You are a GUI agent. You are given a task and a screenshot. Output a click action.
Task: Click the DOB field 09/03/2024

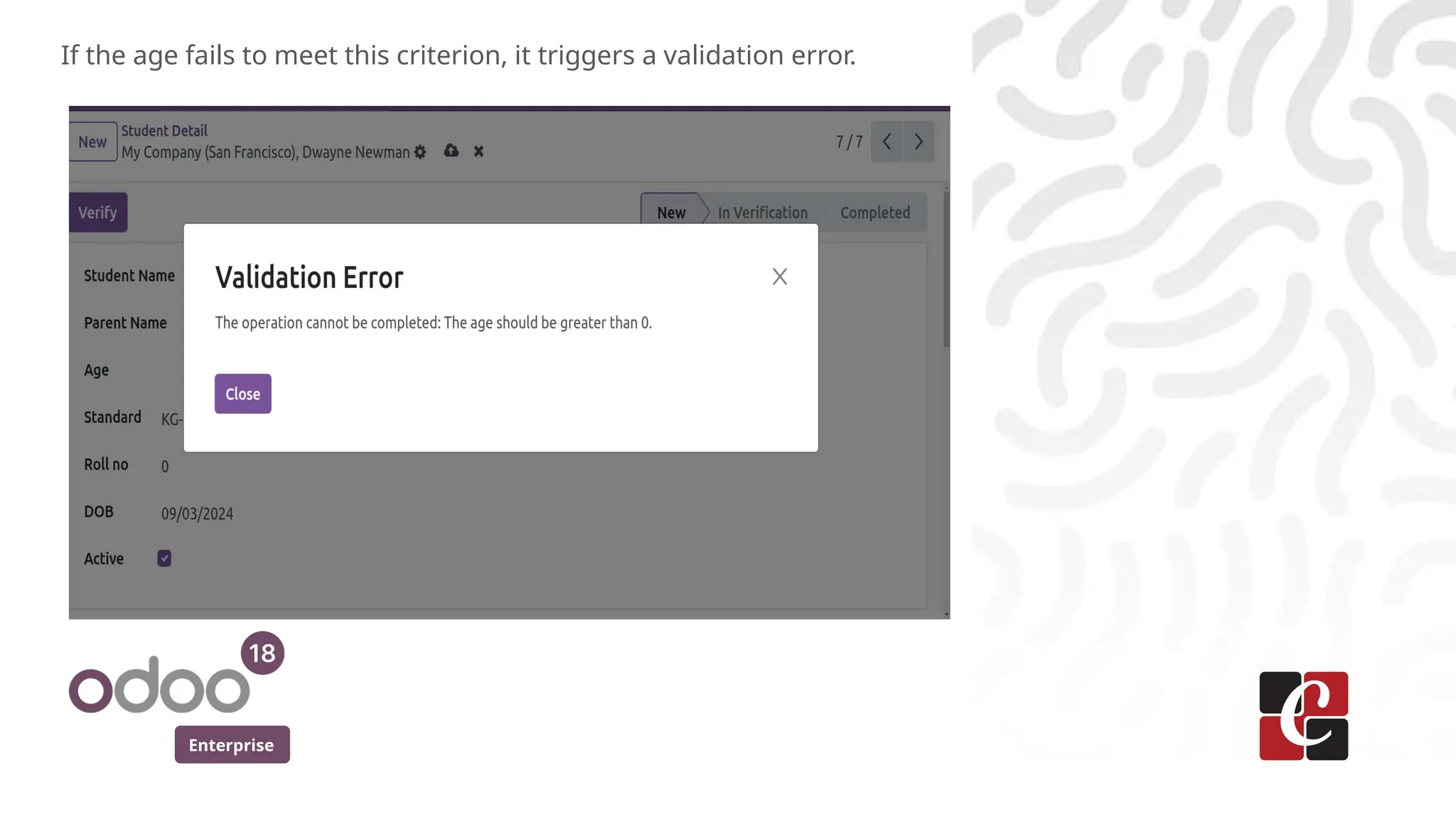(197, 514)
